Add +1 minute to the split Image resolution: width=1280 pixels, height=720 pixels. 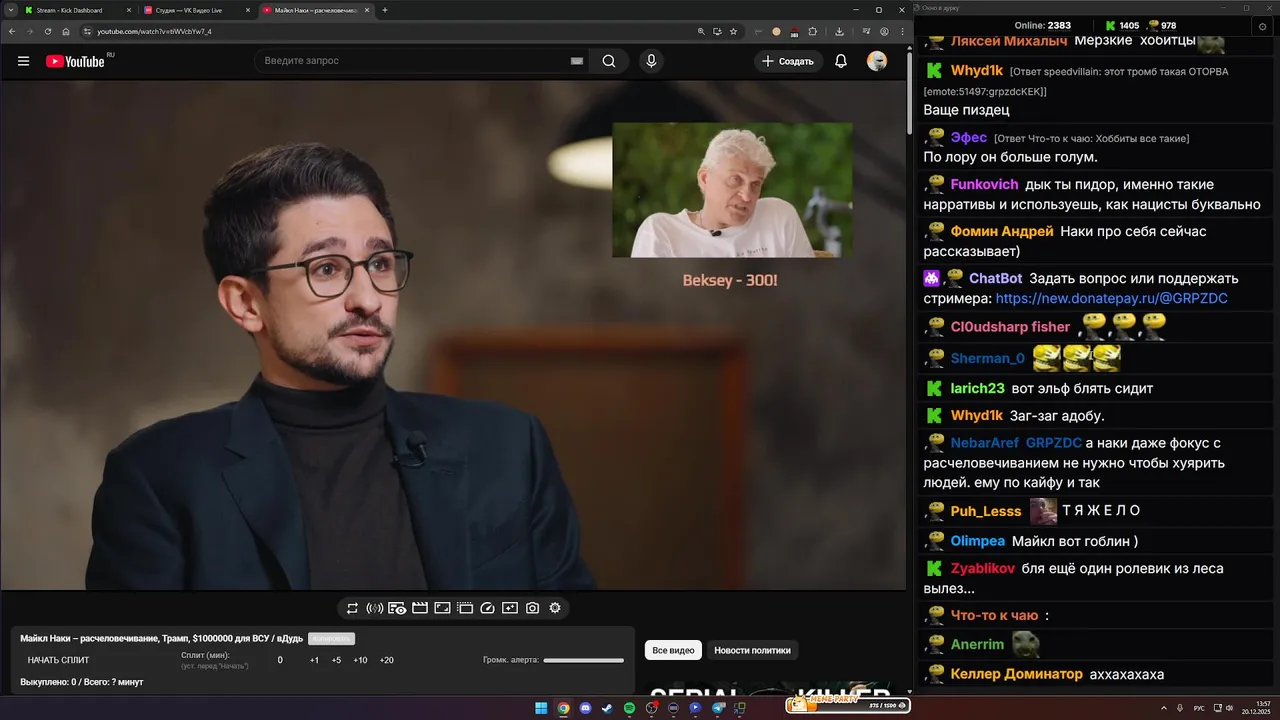(314, 660)
